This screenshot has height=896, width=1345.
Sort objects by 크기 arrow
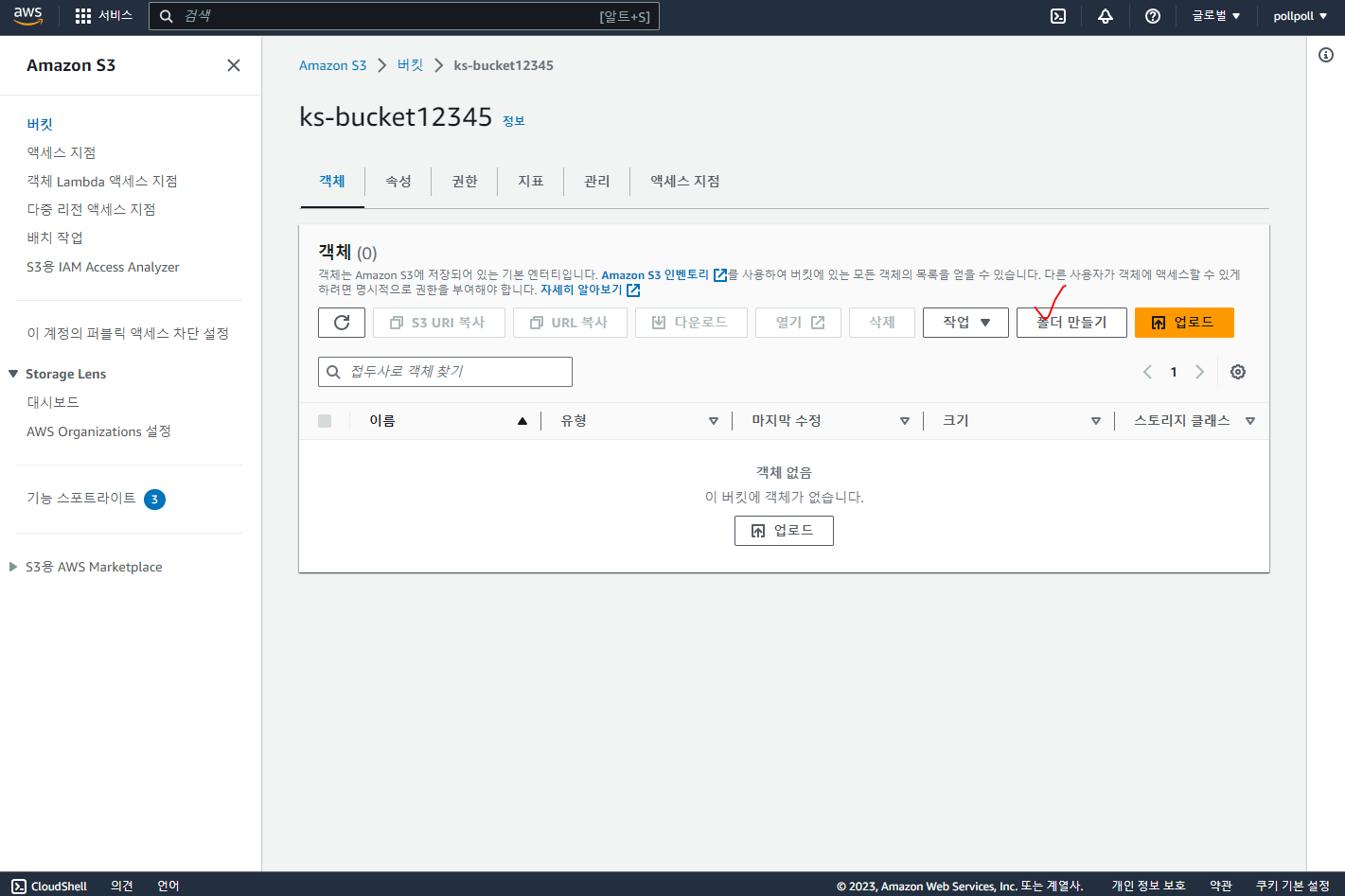point(1096,421)
